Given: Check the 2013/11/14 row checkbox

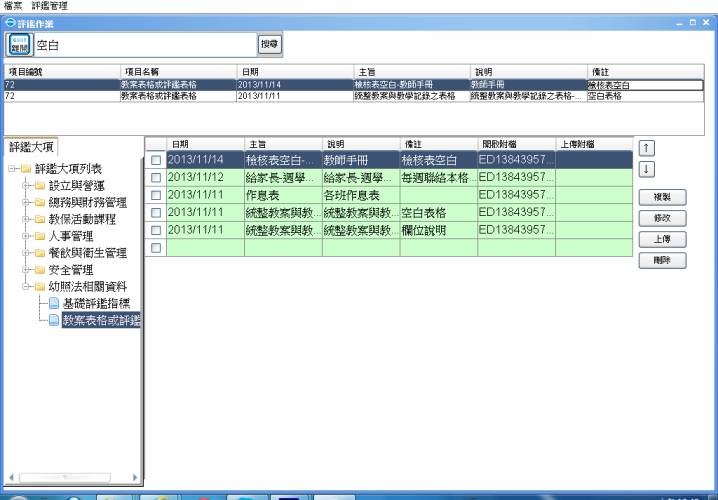Looking at the screenshot, I should coord(155,159).
